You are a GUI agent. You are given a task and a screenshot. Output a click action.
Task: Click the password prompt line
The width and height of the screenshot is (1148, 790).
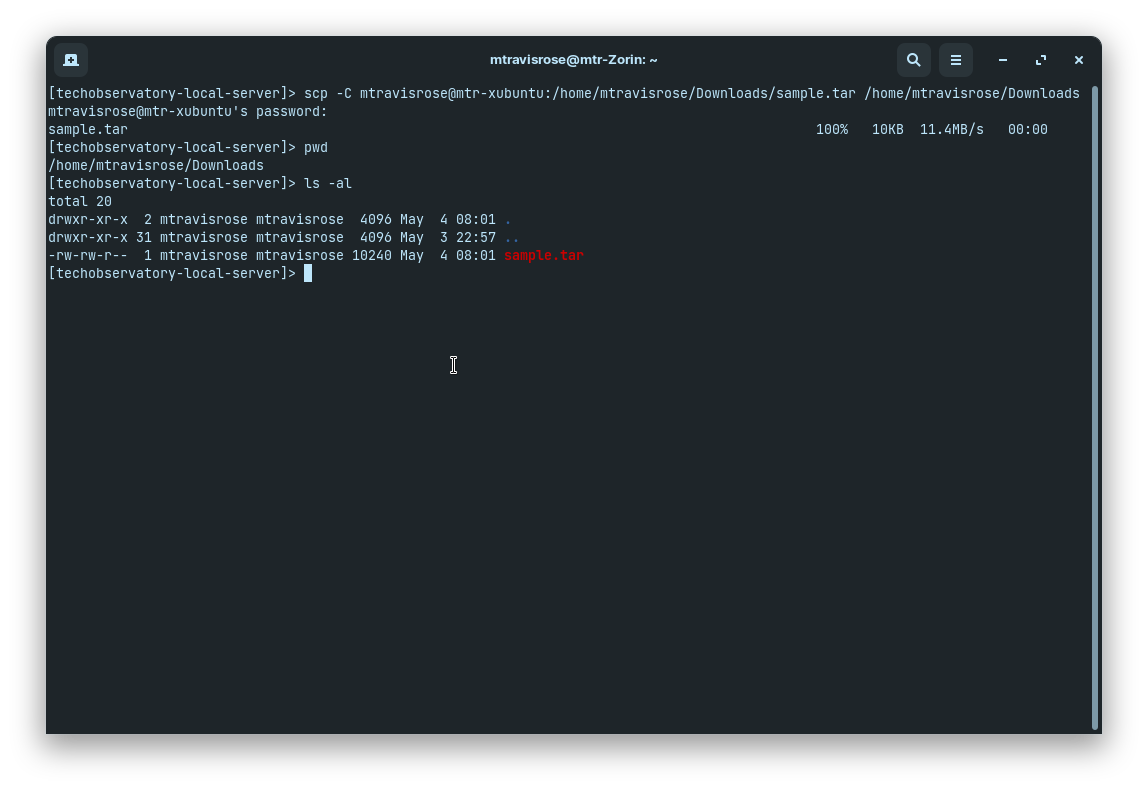188,112
